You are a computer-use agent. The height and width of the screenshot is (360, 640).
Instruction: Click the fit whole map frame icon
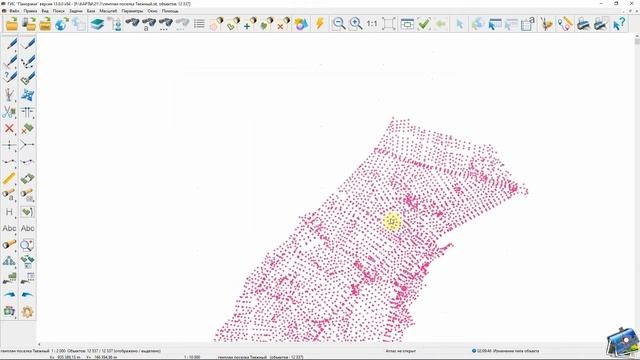pyautogui.click(x=389, y=24)
